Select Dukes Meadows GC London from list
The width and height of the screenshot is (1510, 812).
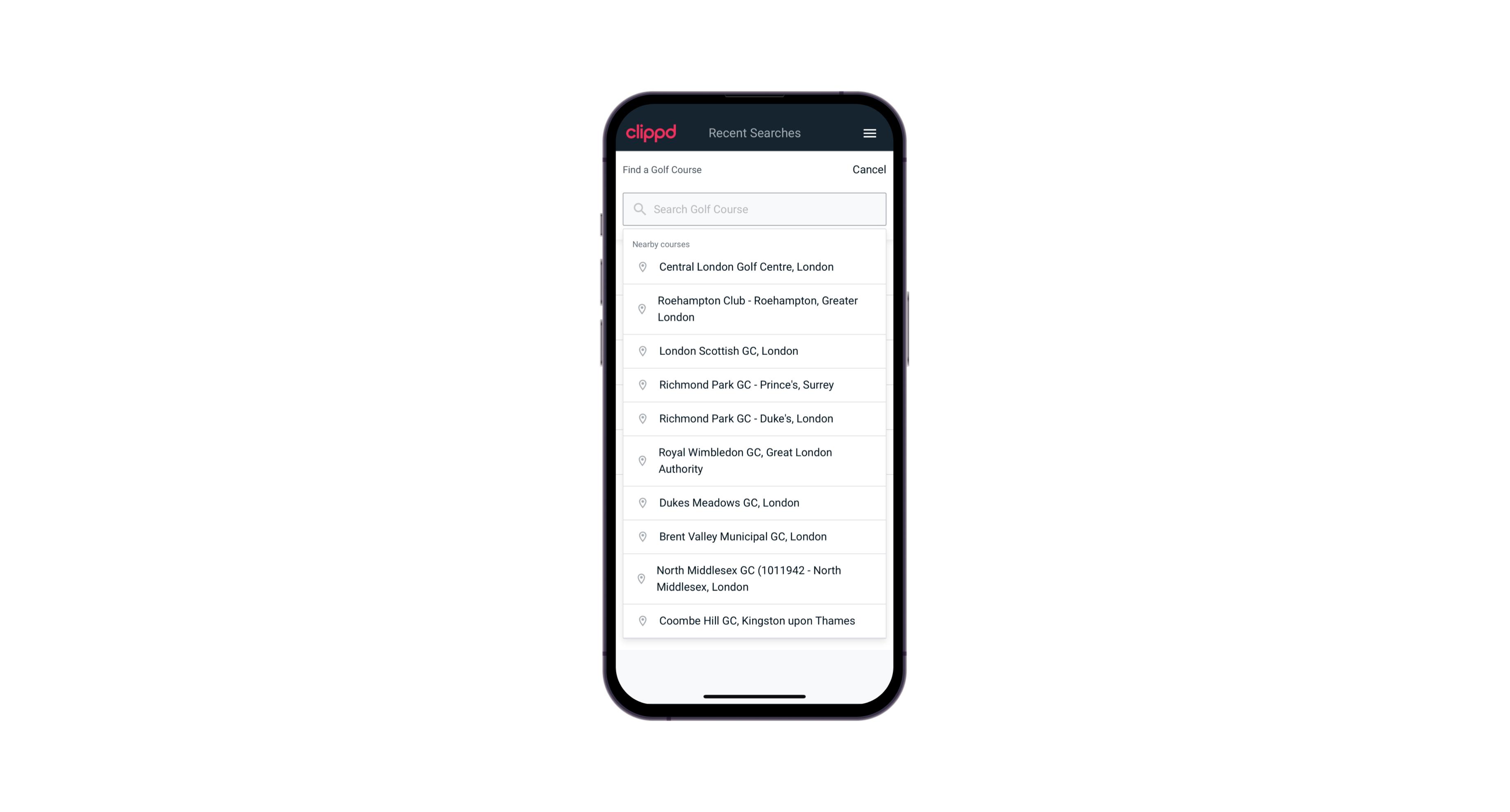coord(754,502)
